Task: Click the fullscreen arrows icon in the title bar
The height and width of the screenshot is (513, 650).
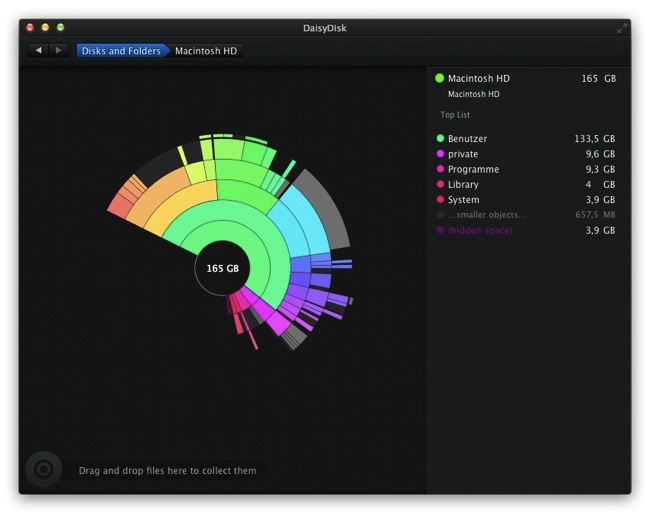Action: [x=621, y=28]
